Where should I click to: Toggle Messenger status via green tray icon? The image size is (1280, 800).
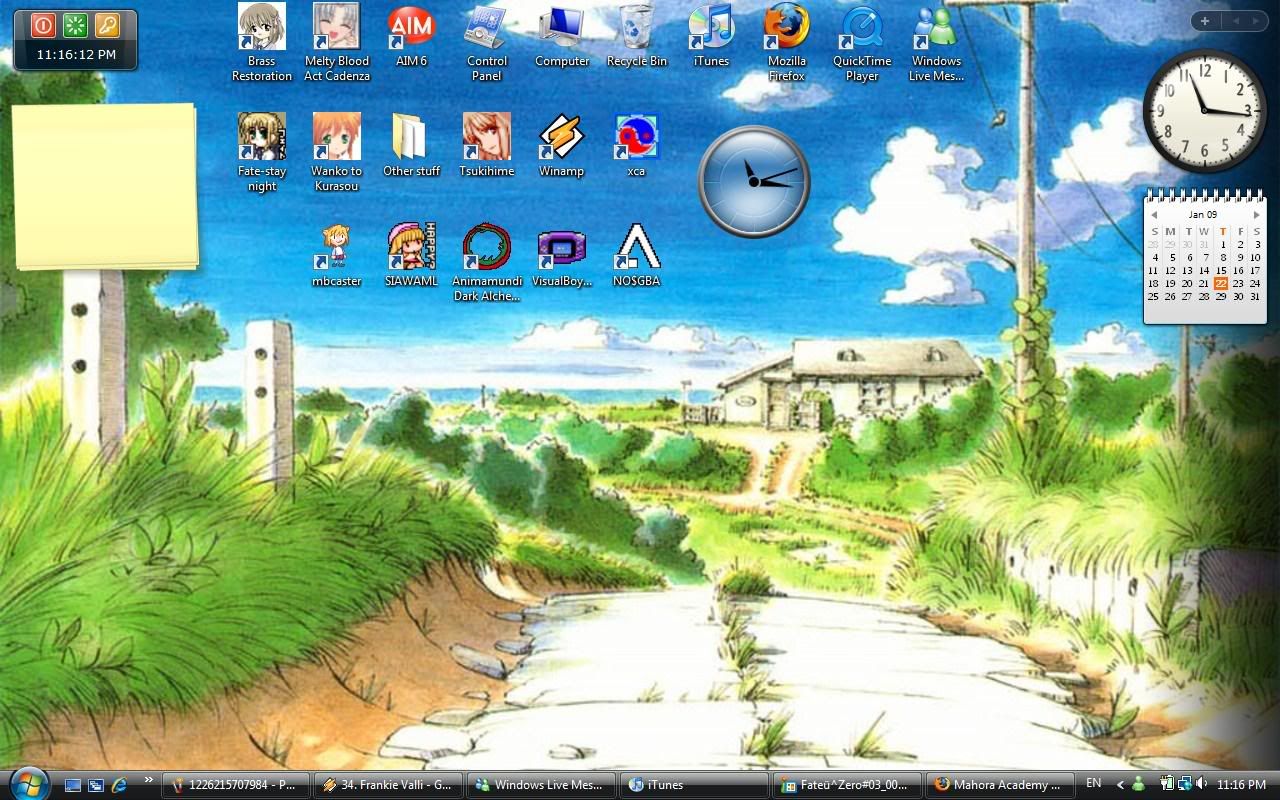1138,784
